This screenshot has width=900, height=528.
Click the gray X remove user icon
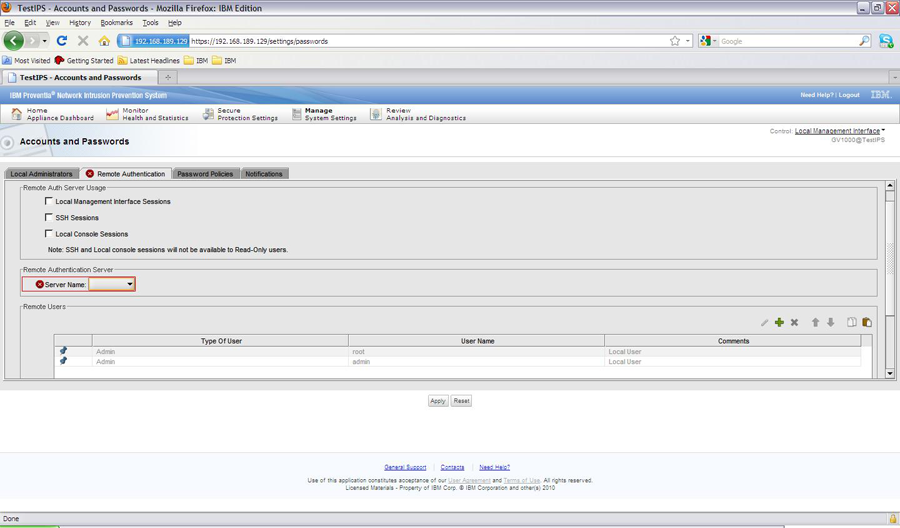click(794, 323)
